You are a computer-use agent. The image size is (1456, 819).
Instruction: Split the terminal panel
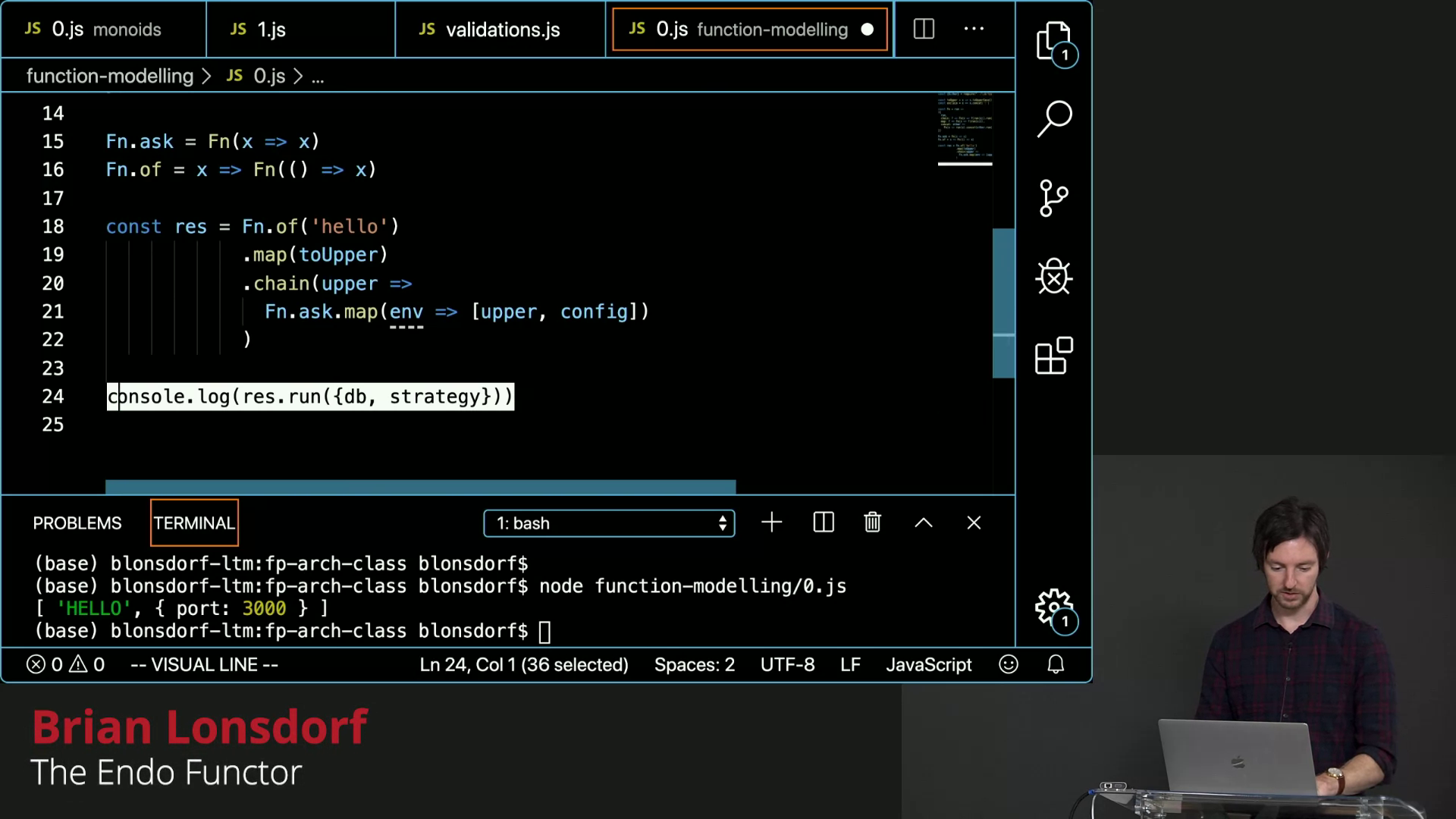click(824, 522)
